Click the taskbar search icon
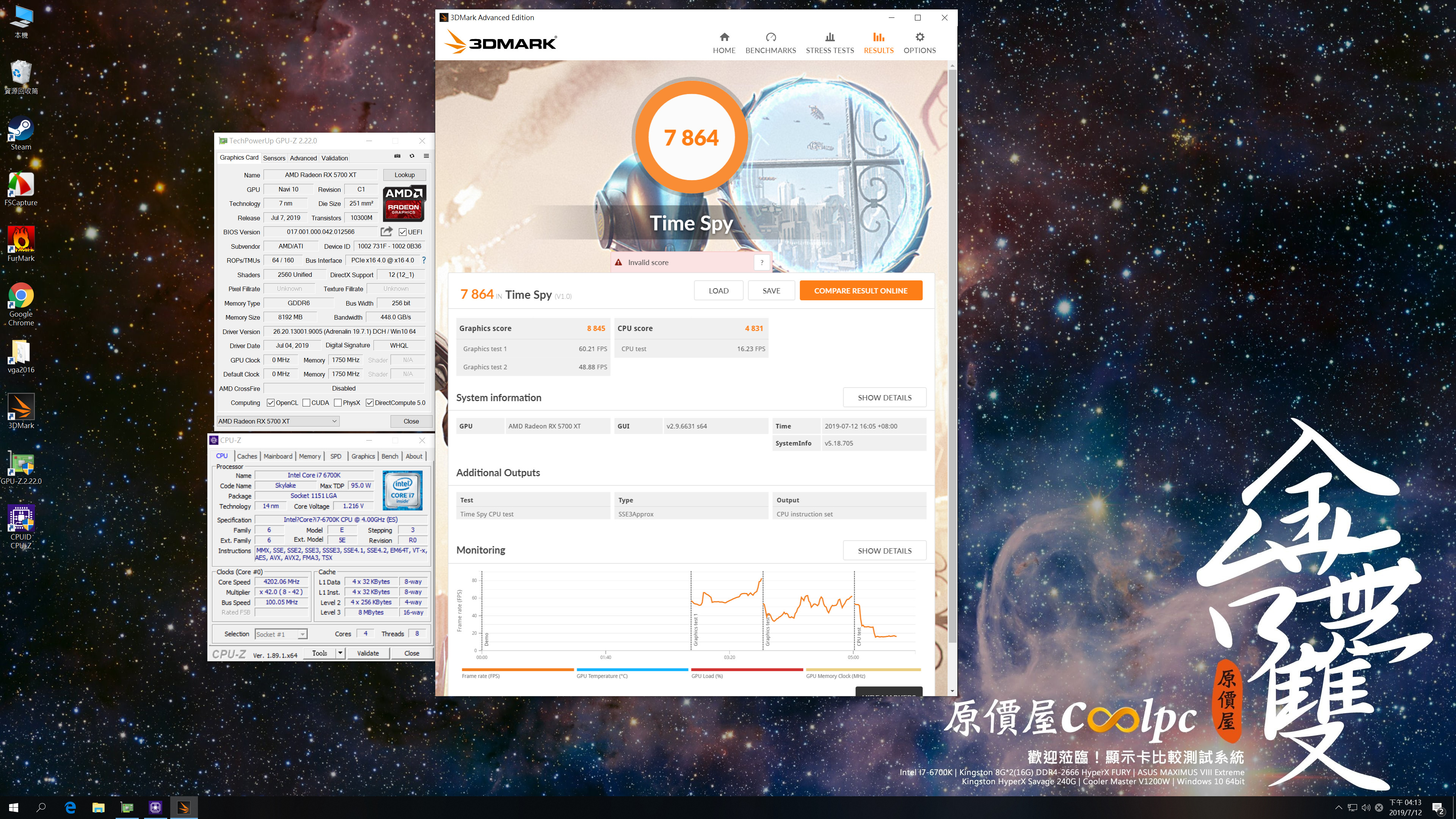Screen dimensions: 1456x819 point(41,808)
